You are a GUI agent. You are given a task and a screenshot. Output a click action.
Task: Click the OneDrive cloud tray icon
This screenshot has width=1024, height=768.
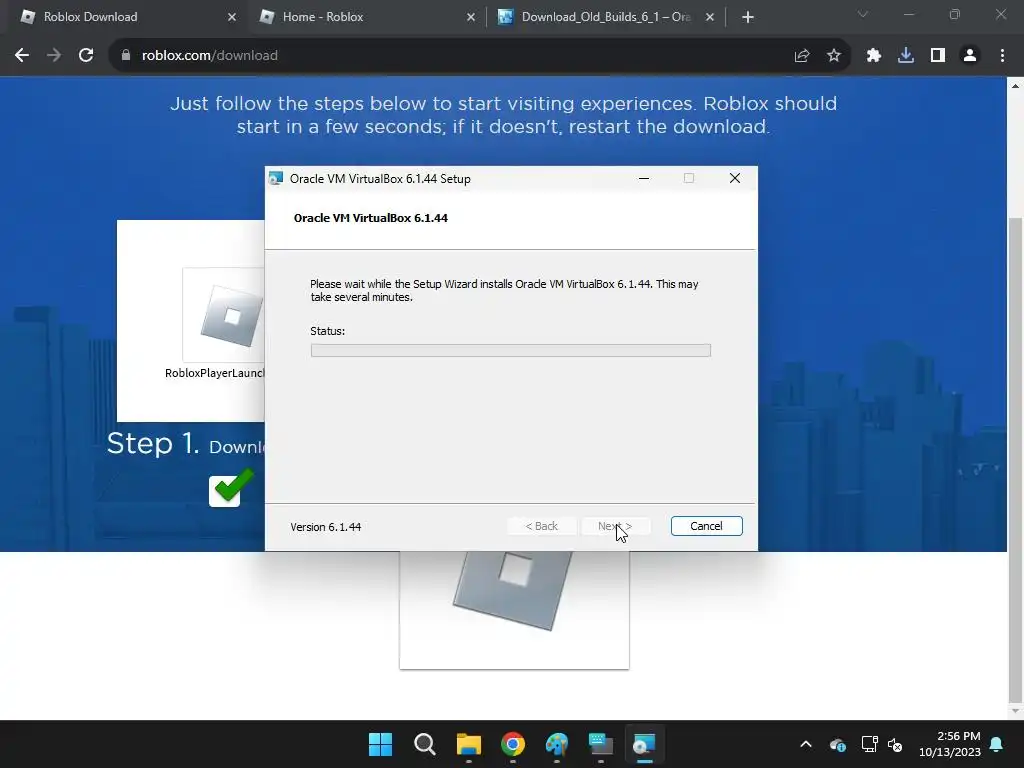(838, 744)
